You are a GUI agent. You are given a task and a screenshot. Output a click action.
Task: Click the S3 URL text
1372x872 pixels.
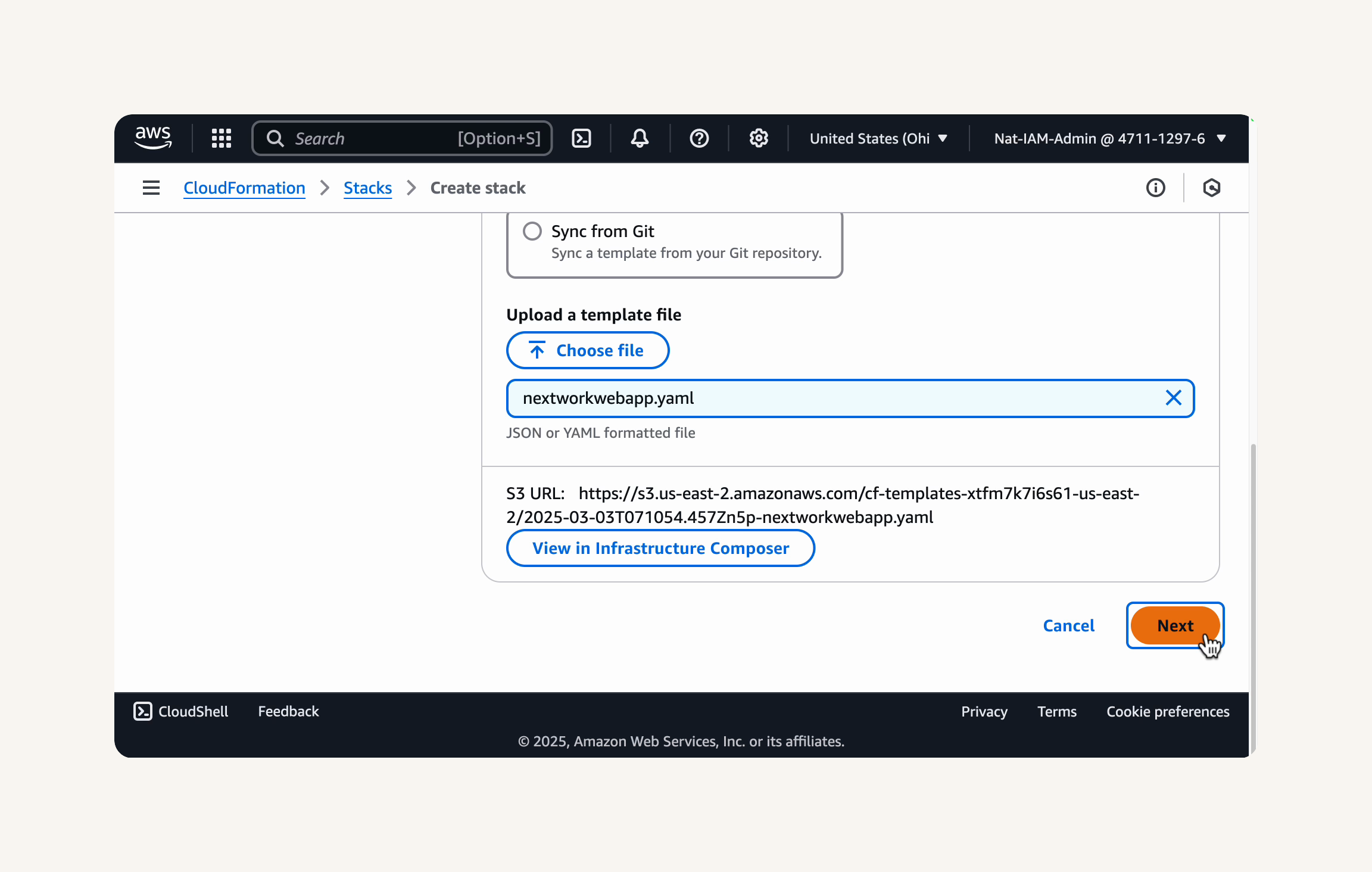click(x=822, y=505)
